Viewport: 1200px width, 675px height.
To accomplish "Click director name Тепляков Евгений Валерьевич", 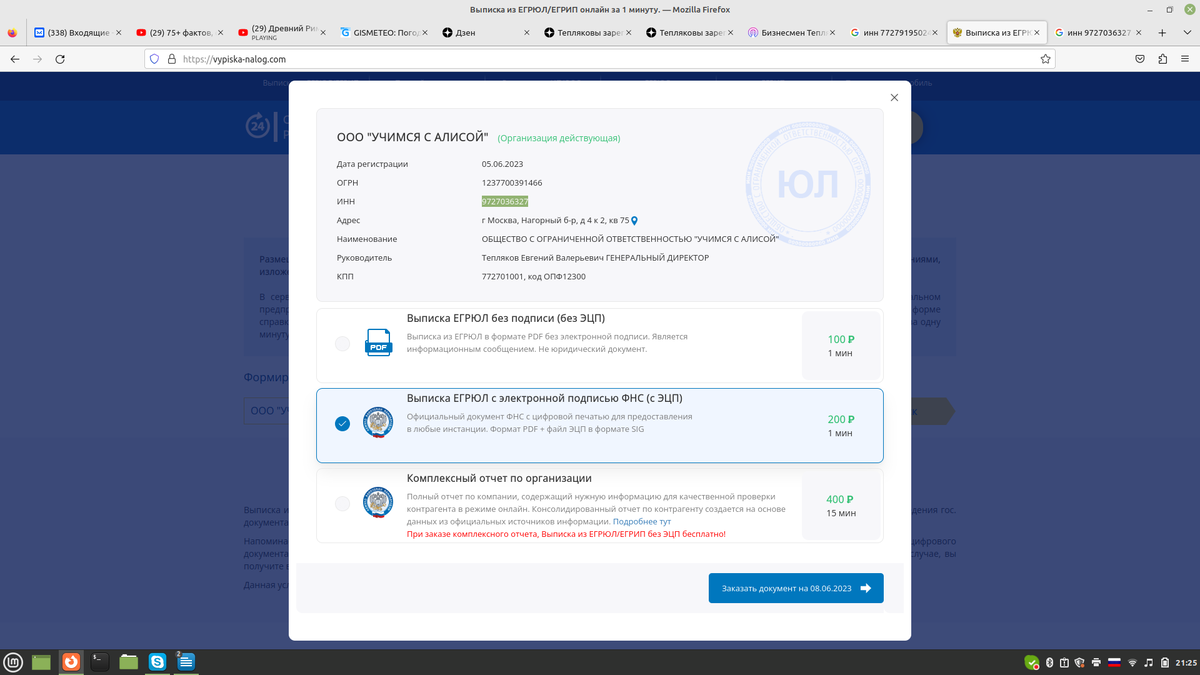I will click(543, 258).
